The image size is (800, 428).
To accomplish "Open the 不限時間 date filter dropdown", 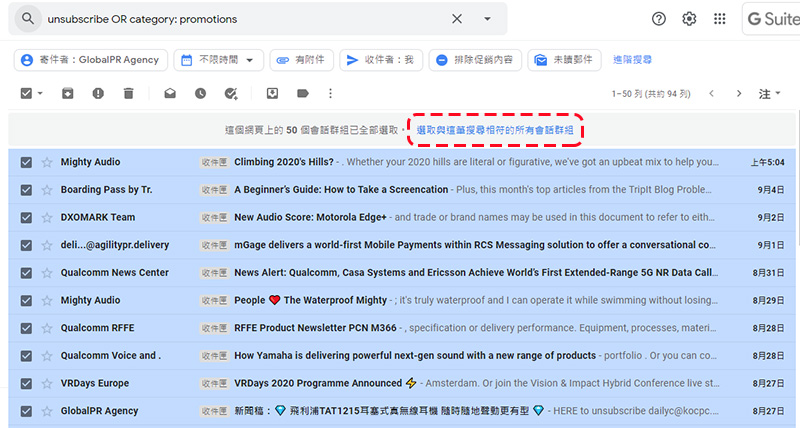I will click(218, 60).
